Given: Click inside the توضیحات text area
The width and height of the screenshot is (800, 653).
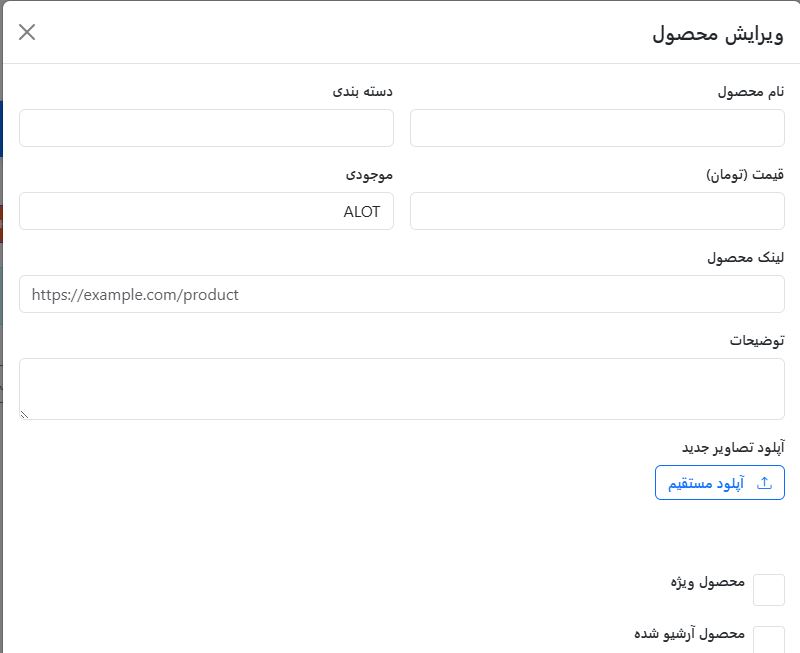Looking at the screenshot, I should 401,388.
